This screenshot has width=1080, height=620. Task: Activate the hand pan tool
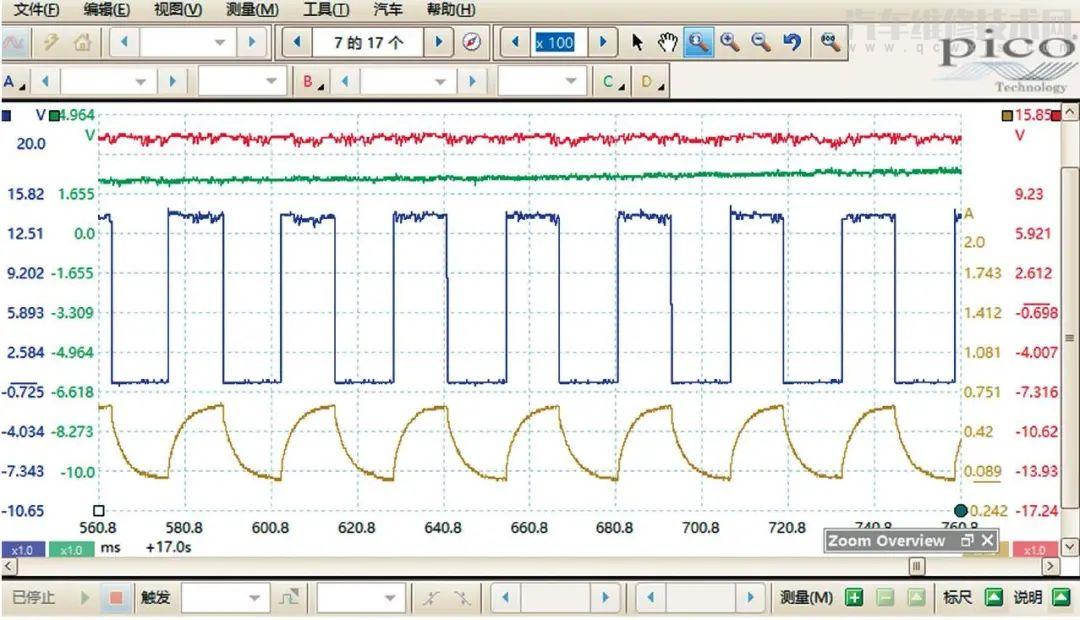(x=667, y=42)
